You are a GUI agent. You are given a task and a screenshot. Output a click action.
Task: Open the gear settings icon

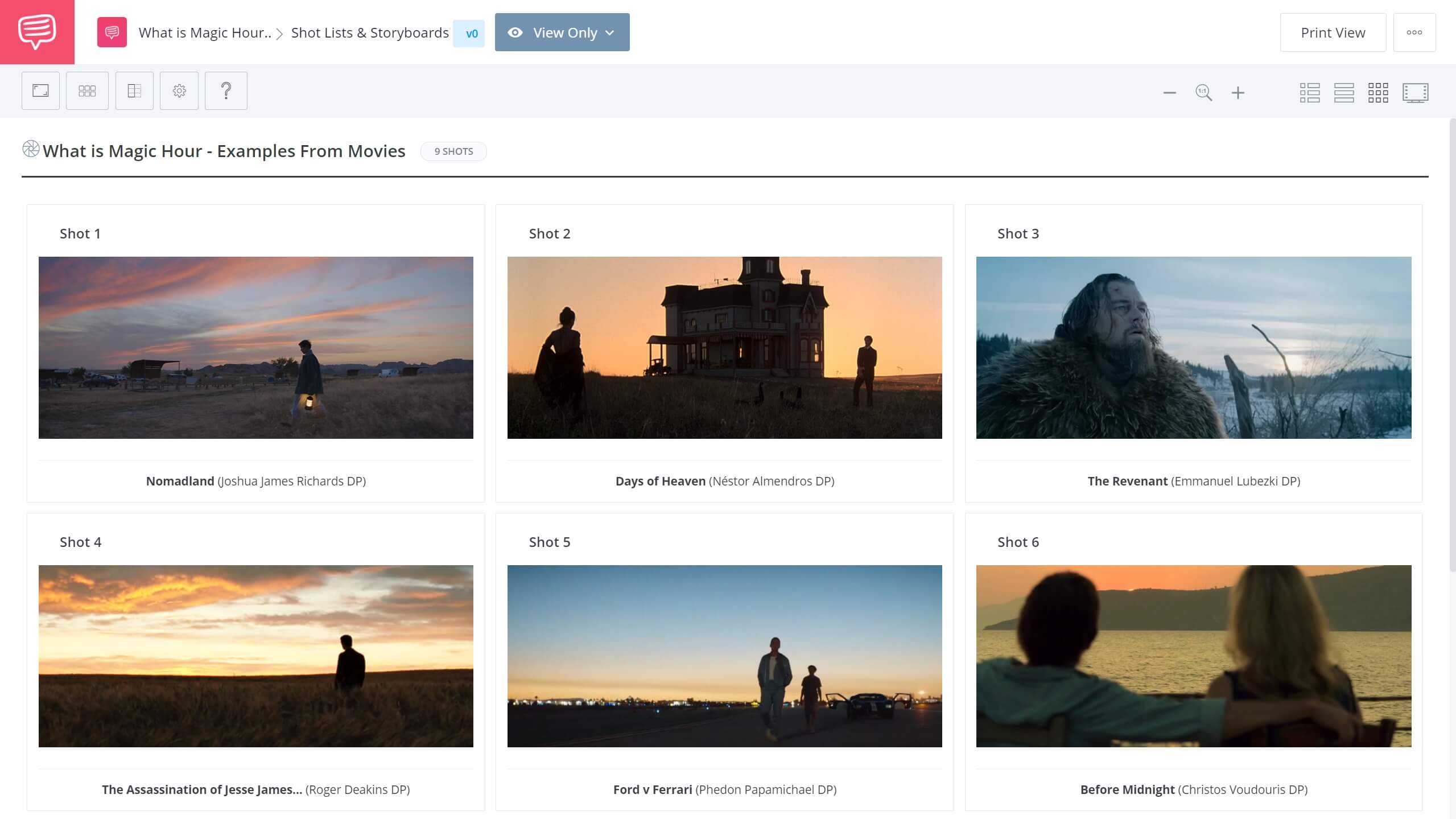coord(179,90)
